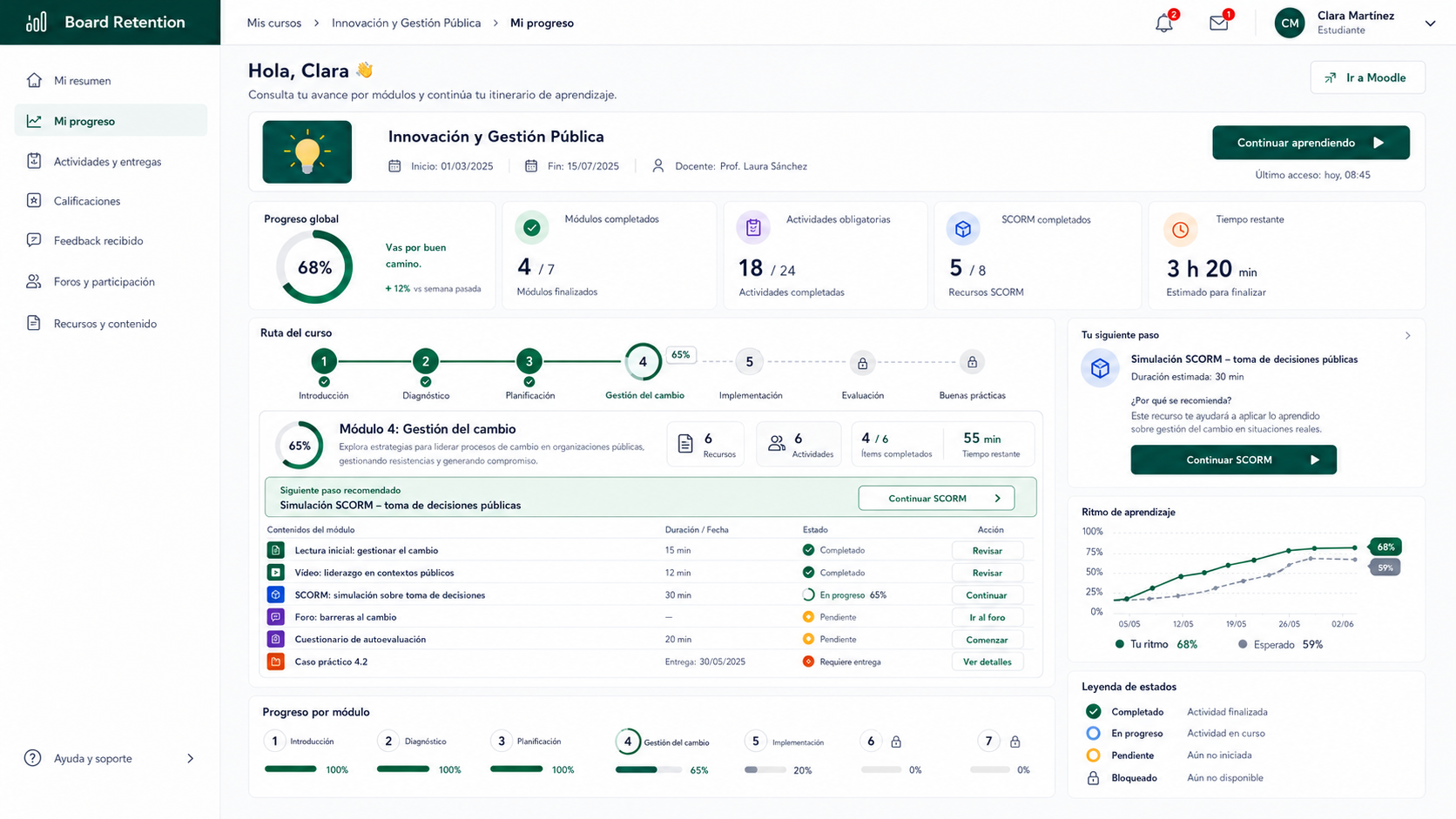Image resolution: width=1456 pixels, height=819 pixels.
Task: Click the Caso práctico 4.2 row icon
Action: (x=275, y=661)
